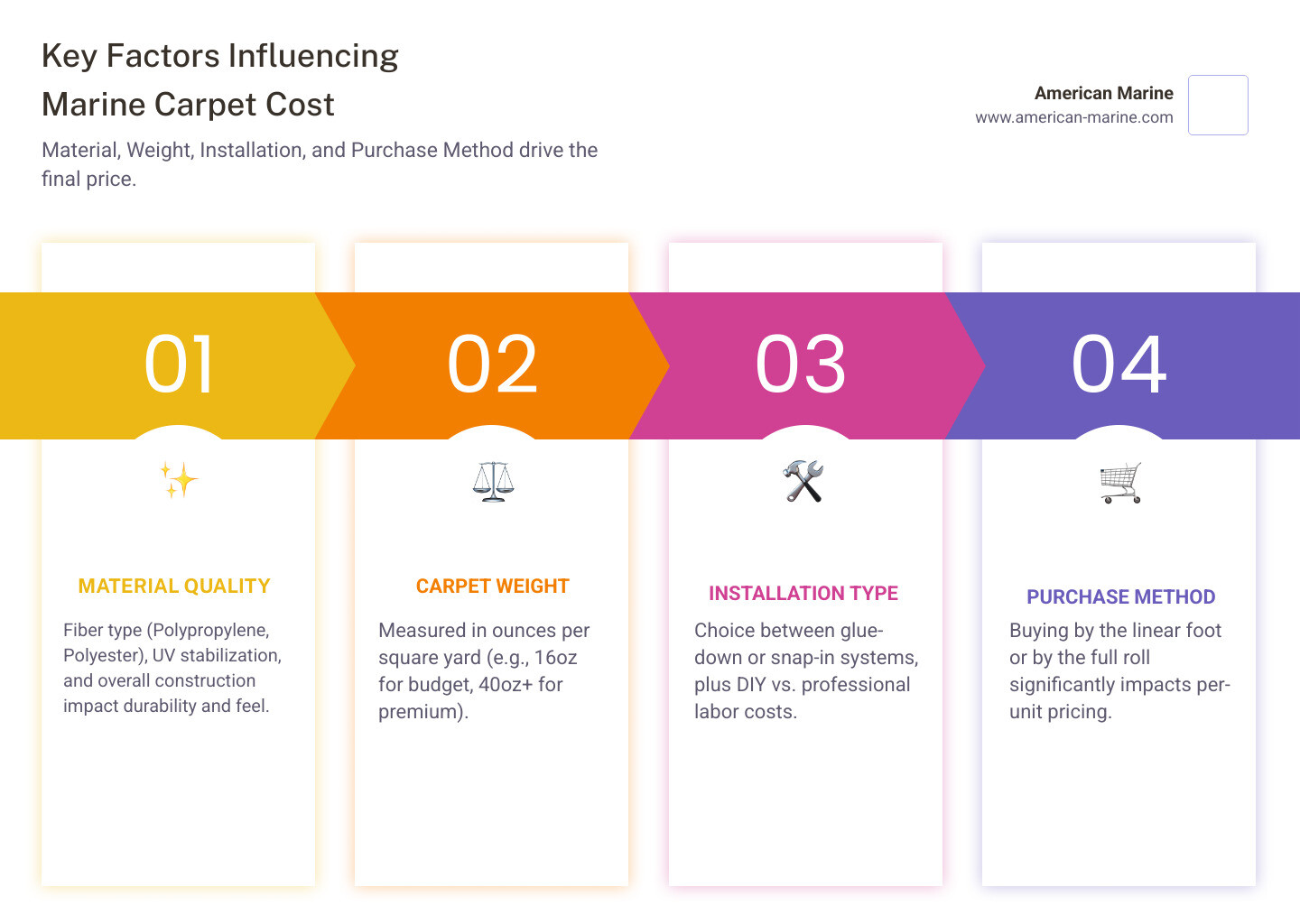Click the glue-down or snap-in description
Image resolution: width=1300 pixels, height=924 pixels.
click(x=803, y=670)
